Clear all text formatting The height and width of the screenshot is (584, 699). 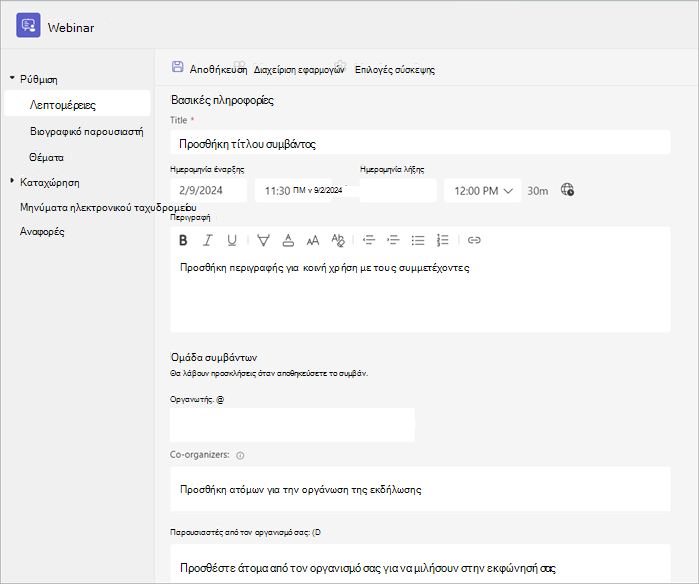tap(338, 240)
